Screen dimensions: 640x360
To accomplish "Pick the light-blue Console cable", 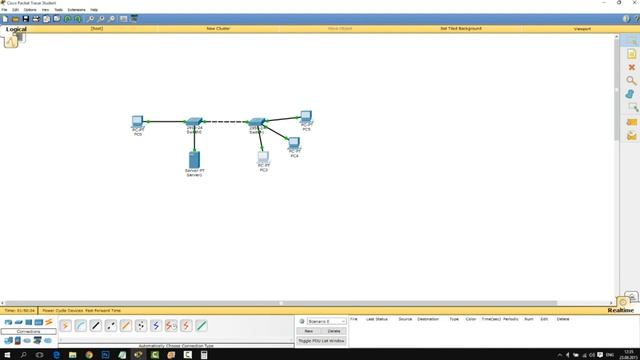I will 80,326.
